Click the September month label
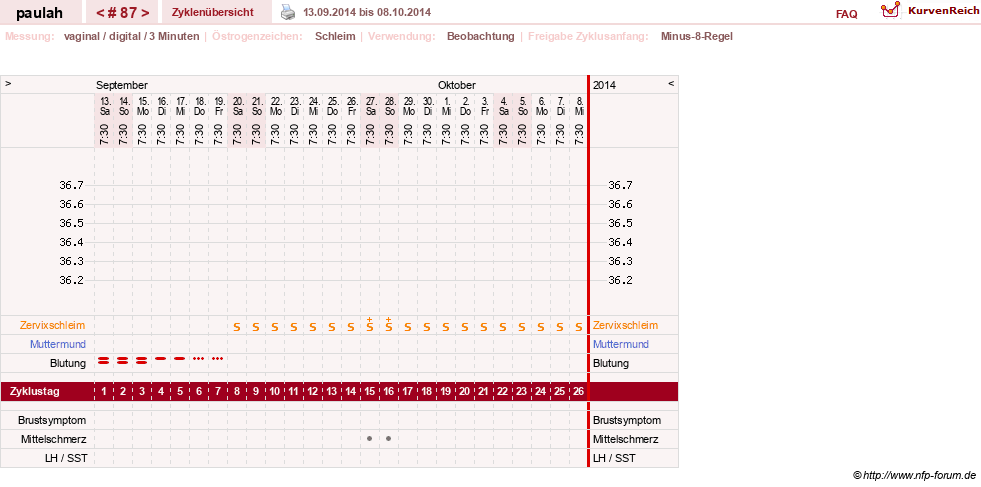The height and width of the screenshot is (487, 981). click(x=122, y=85)
